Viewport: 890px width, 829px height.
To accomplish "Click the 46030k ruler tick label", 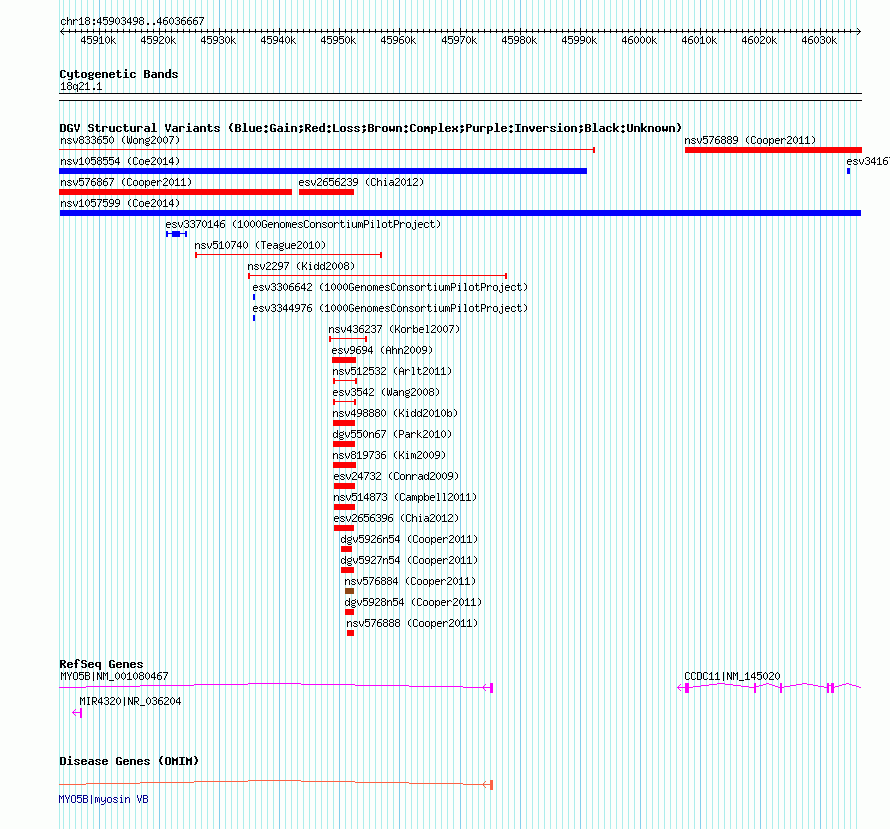I will pos(819,40).
